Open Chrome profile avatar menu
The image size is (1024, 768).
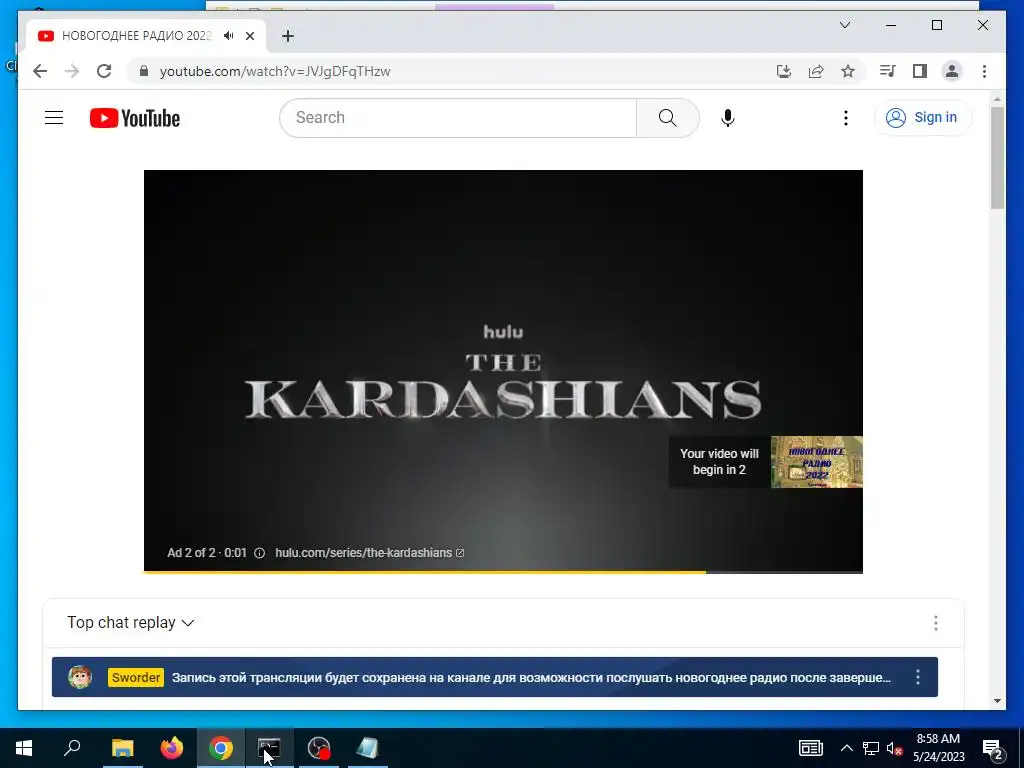pos(952,71)
